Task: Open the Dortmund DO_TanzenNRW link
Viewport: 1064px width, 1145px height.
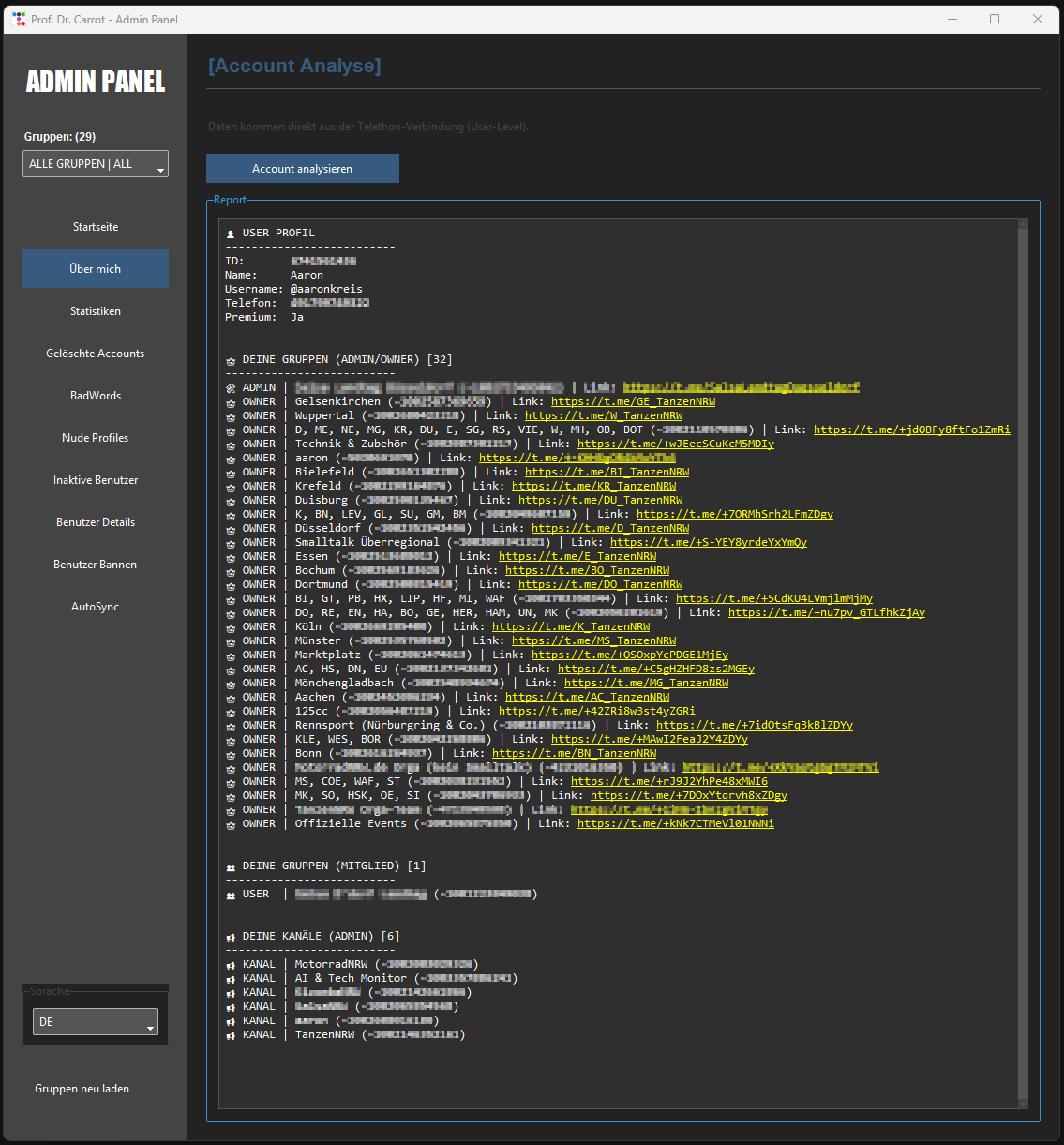Action: click(600, 584)
